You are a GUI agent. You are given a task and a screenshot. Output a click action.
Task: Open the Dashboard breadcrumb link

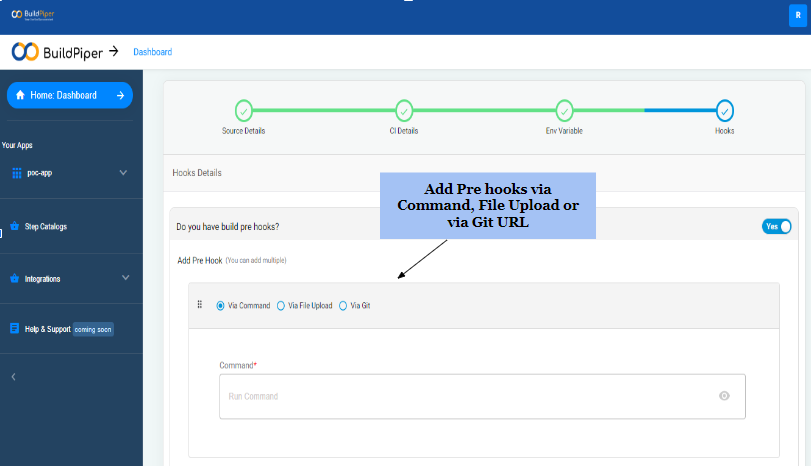(x=153, y=52)
